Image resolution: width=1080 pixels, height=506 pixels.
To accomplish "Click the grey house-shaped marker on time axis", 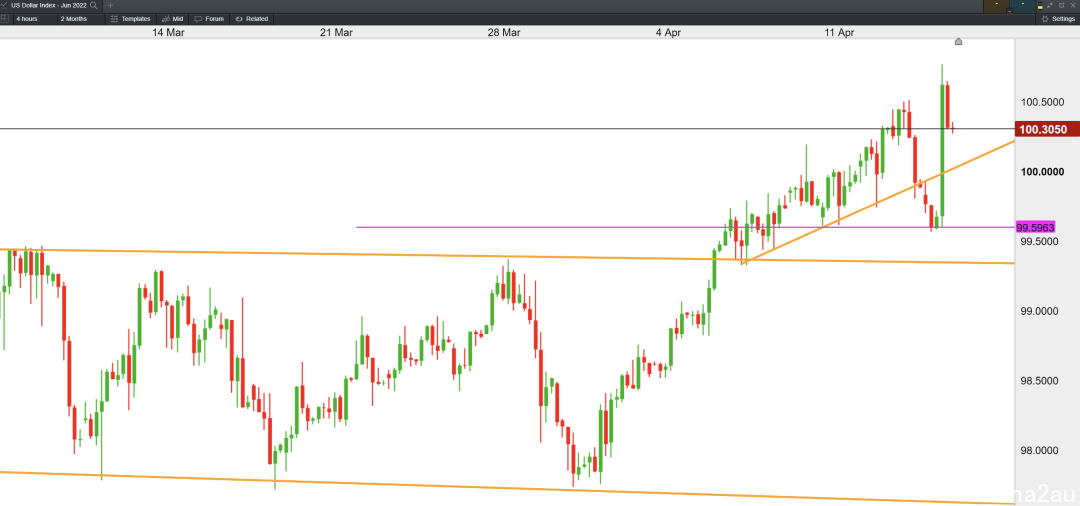I will [958, 42].
